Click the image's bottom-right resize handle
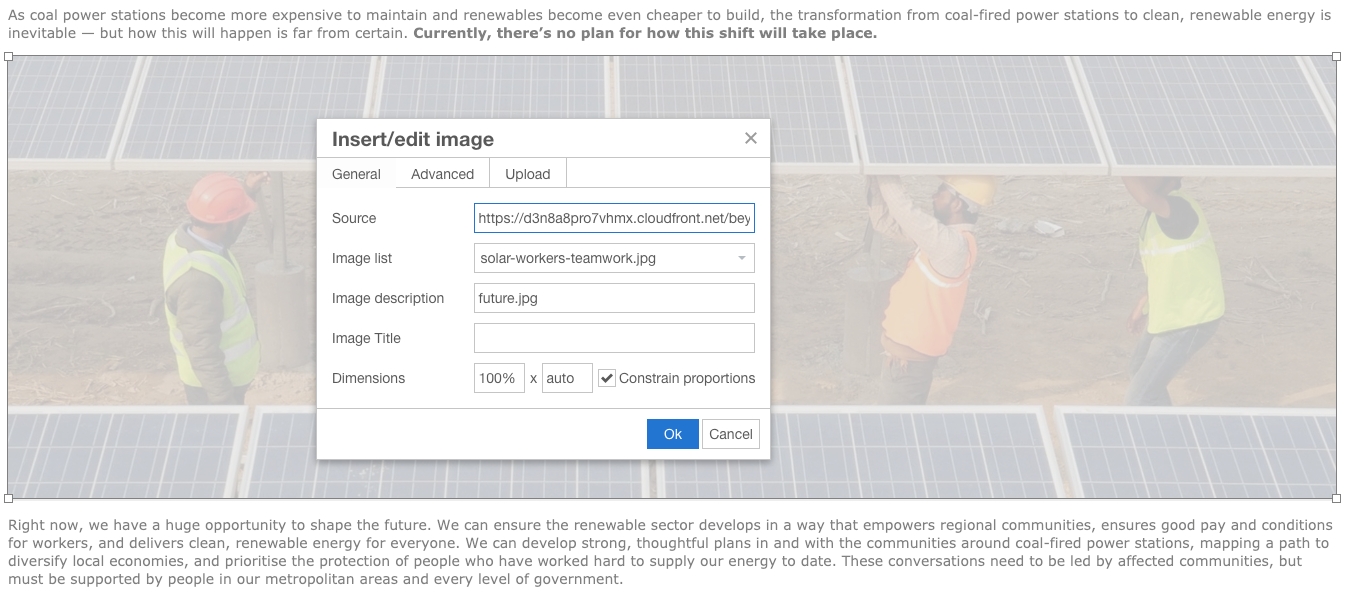Viewport: 1345px width, 599px height. [1337, 497]
